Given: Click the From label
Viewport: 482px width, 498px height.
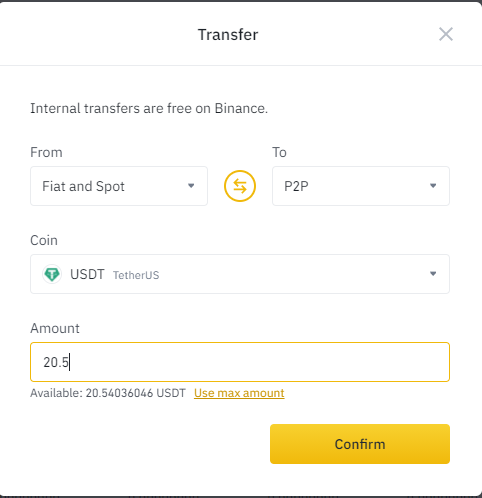Looking at the screenshot, I should point(46,152).
